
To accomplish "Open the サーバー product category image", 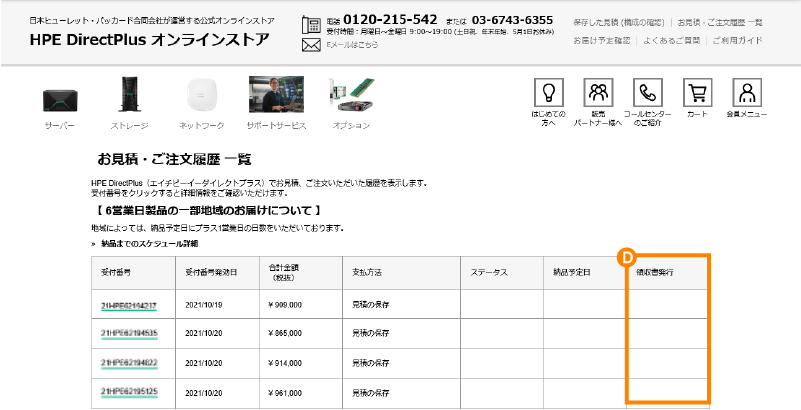I will point(60,100).
